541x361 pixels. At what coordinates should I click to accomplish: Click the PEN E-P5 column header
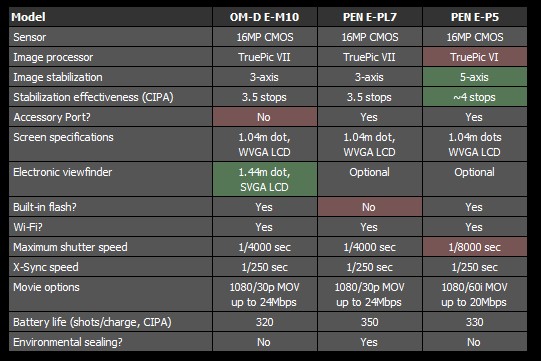tap(475, 17)
